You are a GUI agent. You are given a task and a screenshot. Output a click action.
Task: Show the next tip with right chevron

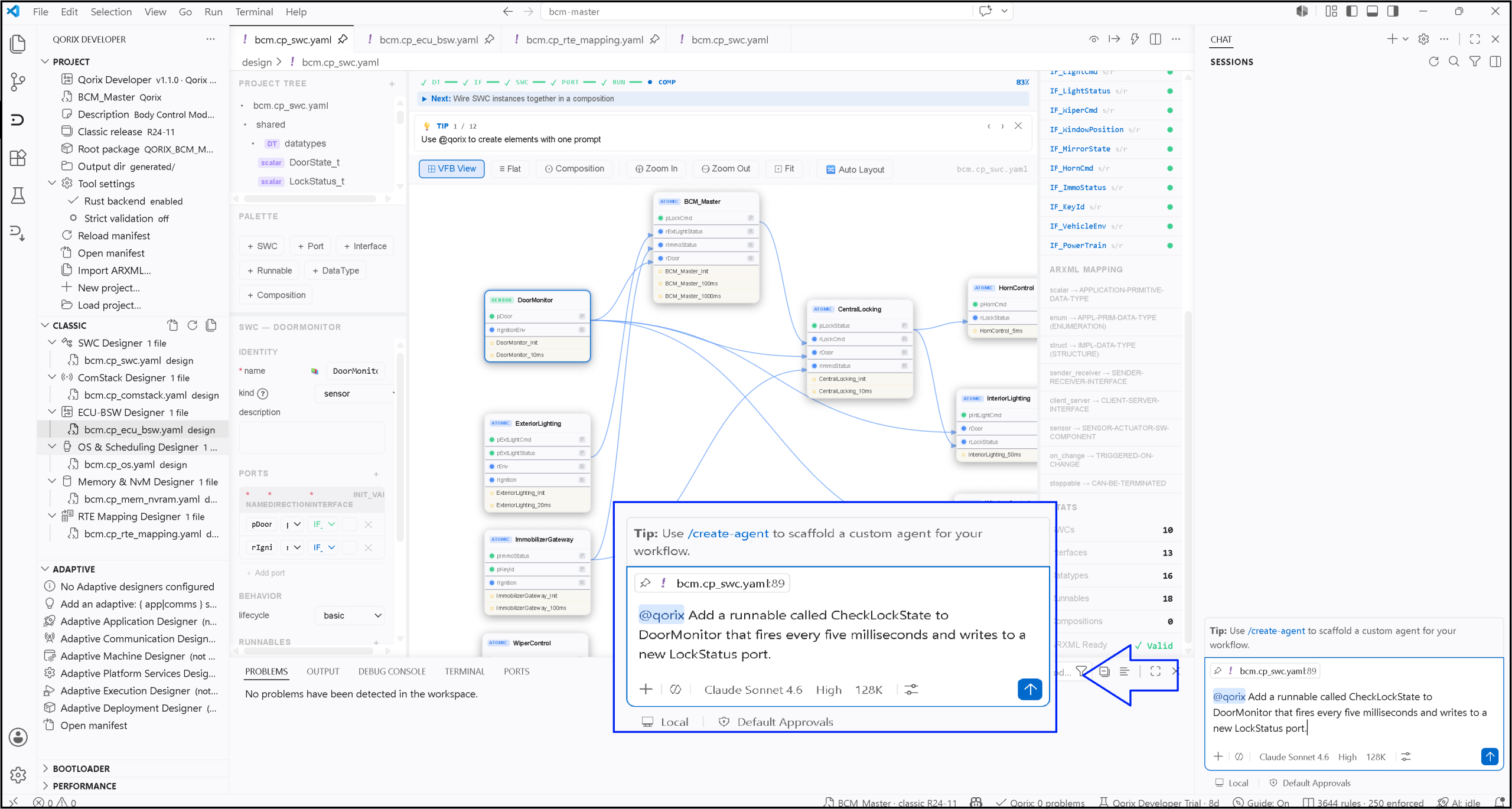(x=1002, y=126)
